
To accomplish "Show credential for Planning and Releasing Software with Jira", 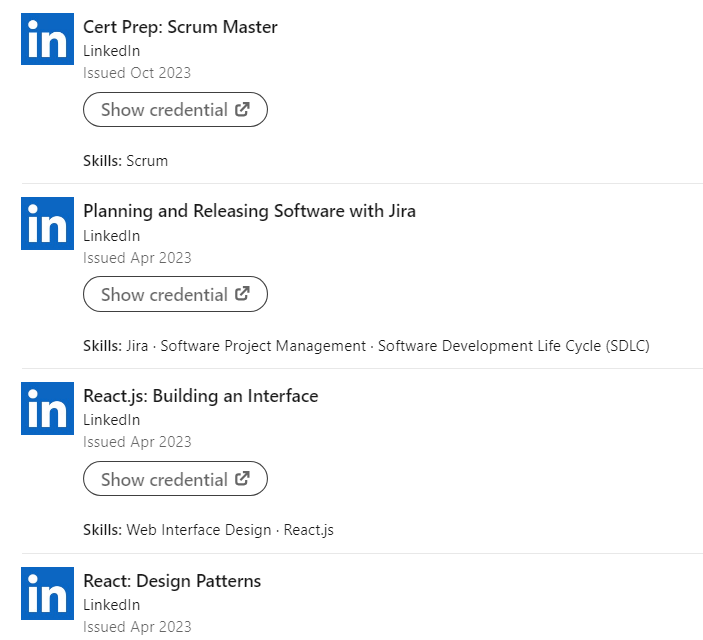I will coord(165,295).
